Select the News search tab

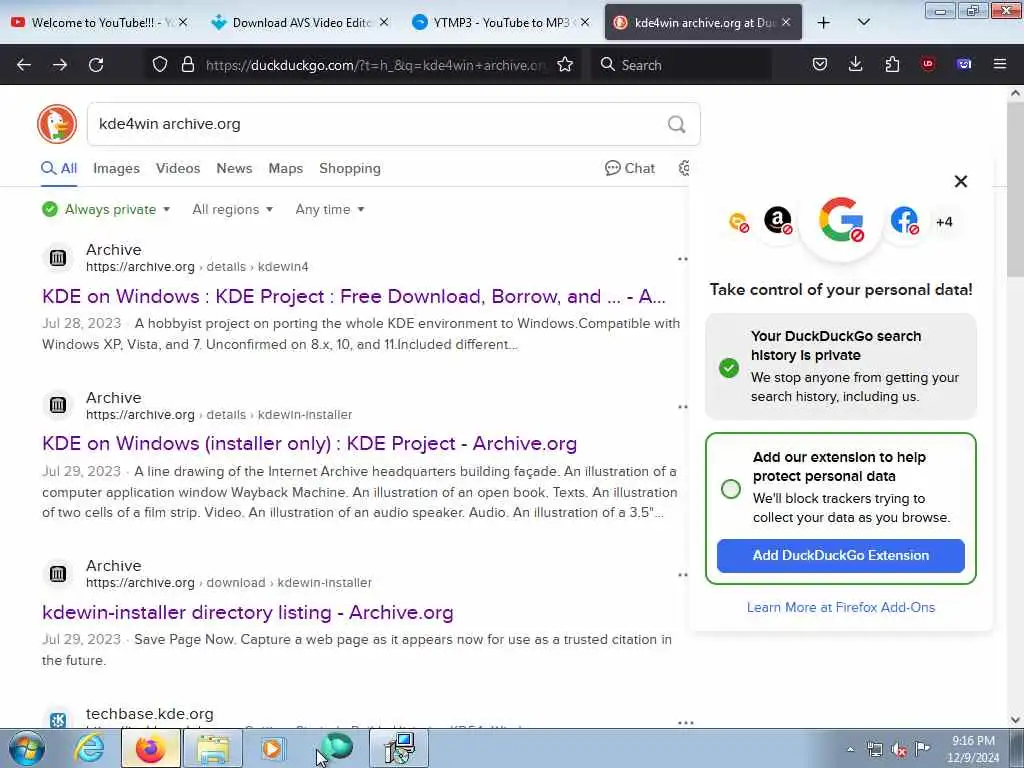[x=234, y=168]
